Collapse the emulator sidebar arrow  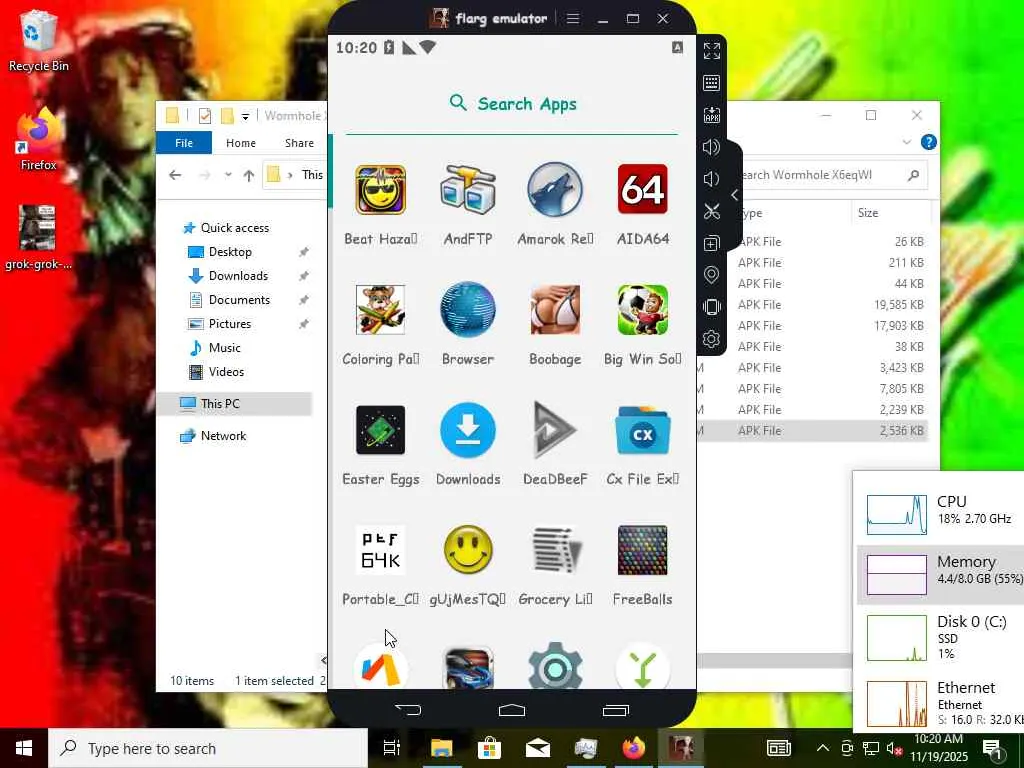pos(735,195)
